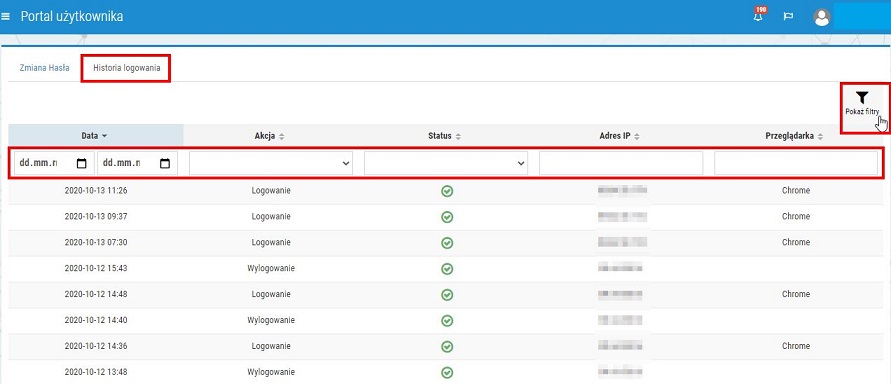Expand the Akcja filter dropdown
Screen dimensions: 891x384
(x=270, y=163)
